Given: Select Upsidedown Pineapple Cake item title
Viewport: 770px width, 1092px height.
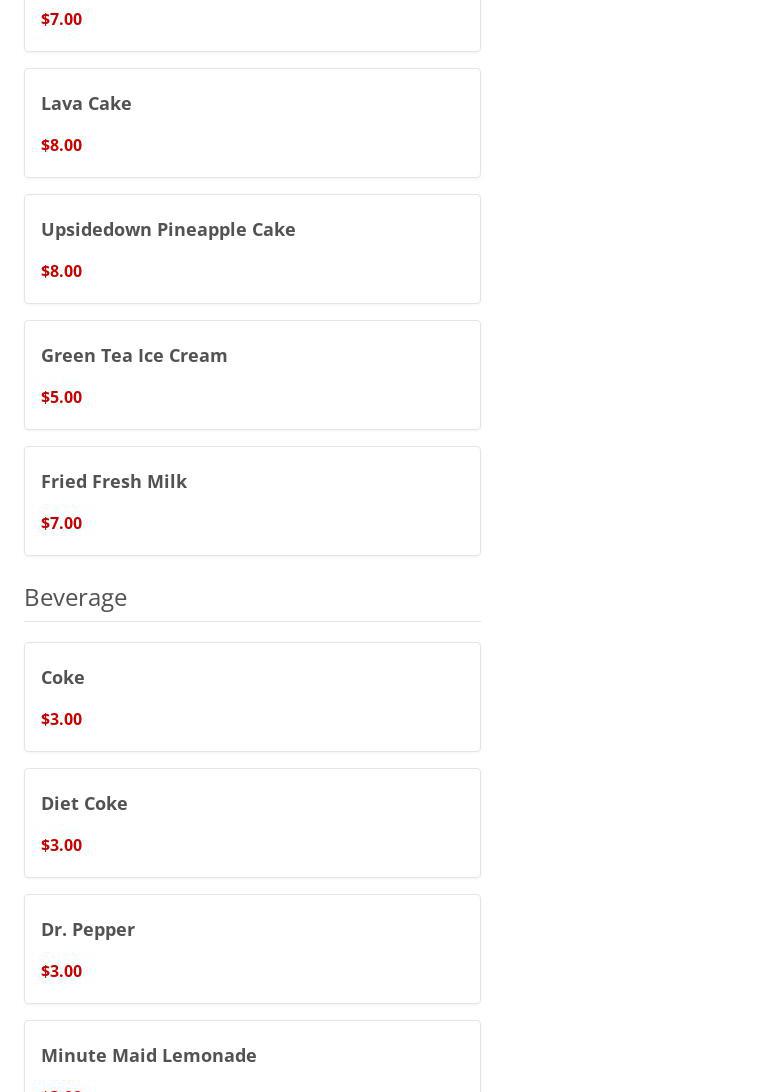Looking at the screenshot, I should tap(168, 229).
